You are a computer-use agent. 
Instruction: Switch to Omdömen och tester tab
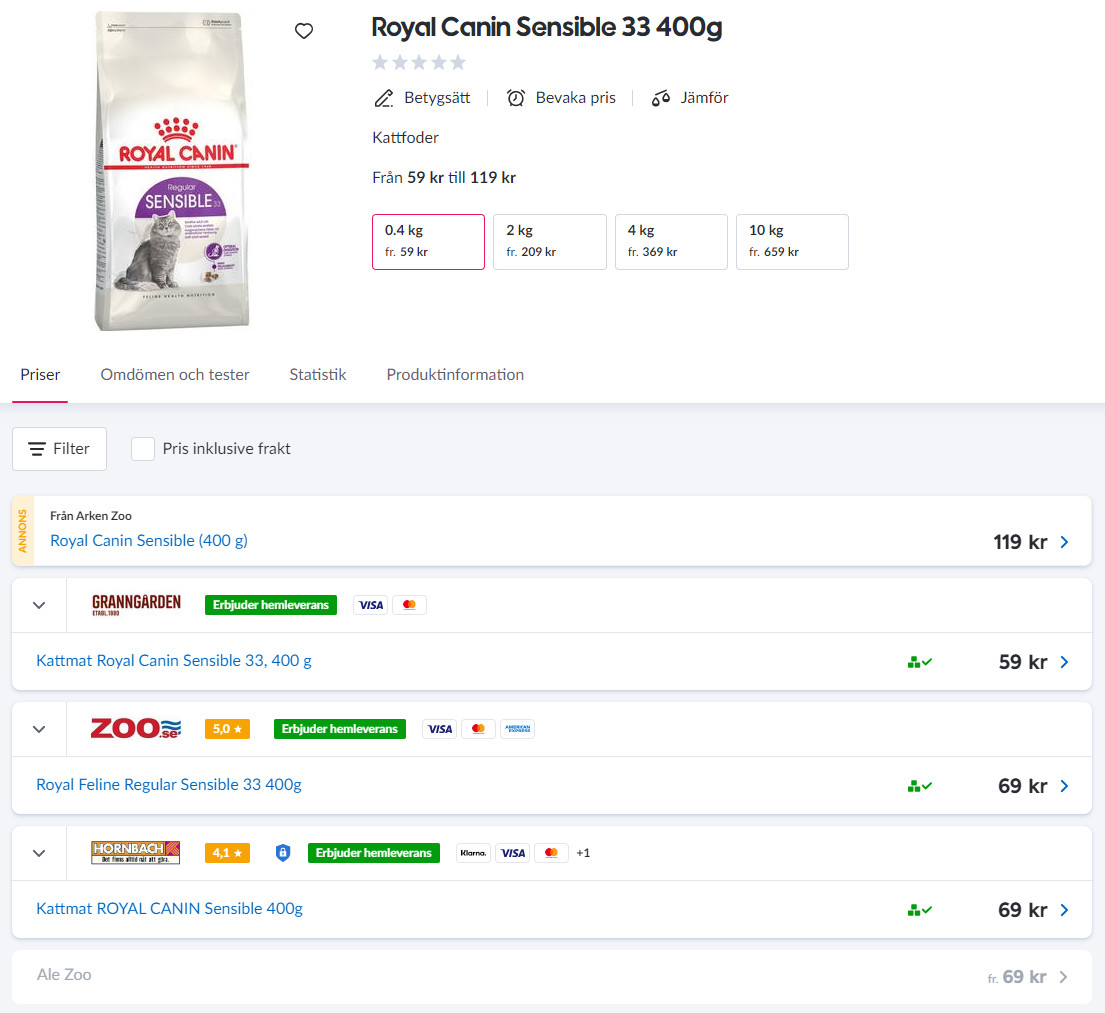click(175, 375)
